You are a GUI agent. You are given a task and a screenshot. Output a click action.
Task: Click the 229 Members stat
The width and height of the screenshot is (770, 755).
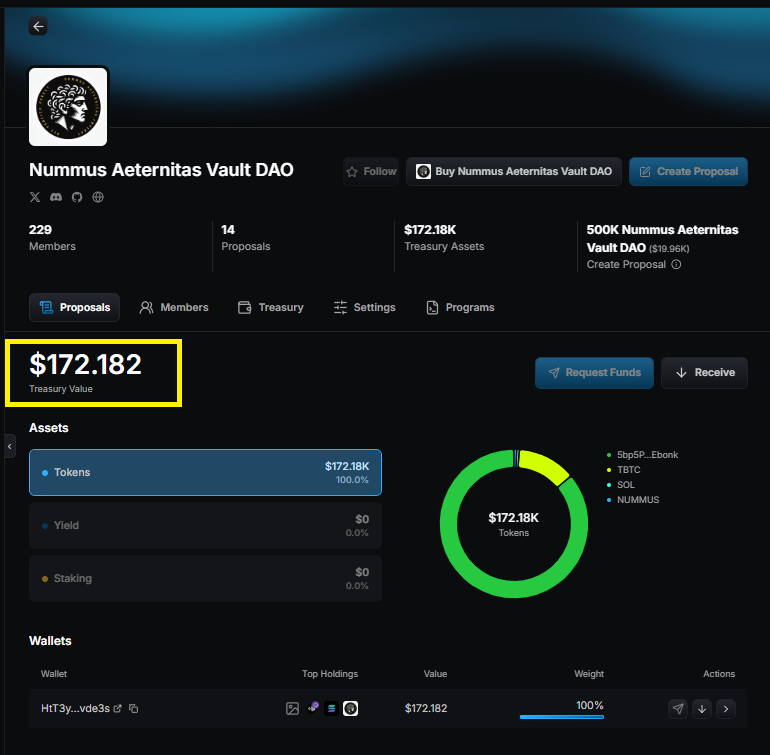point(52,238)
